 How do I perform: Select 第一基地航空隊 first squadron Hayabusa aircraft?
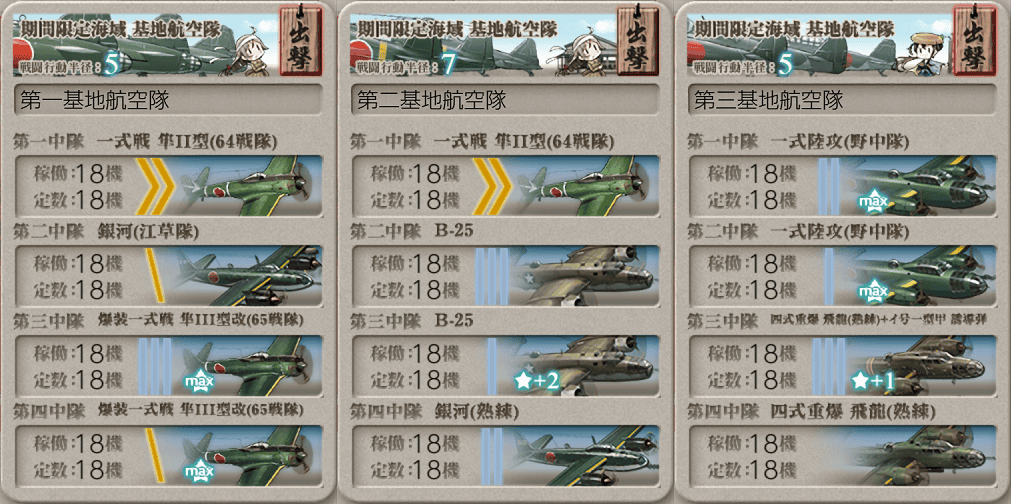[x=248, y=186]
